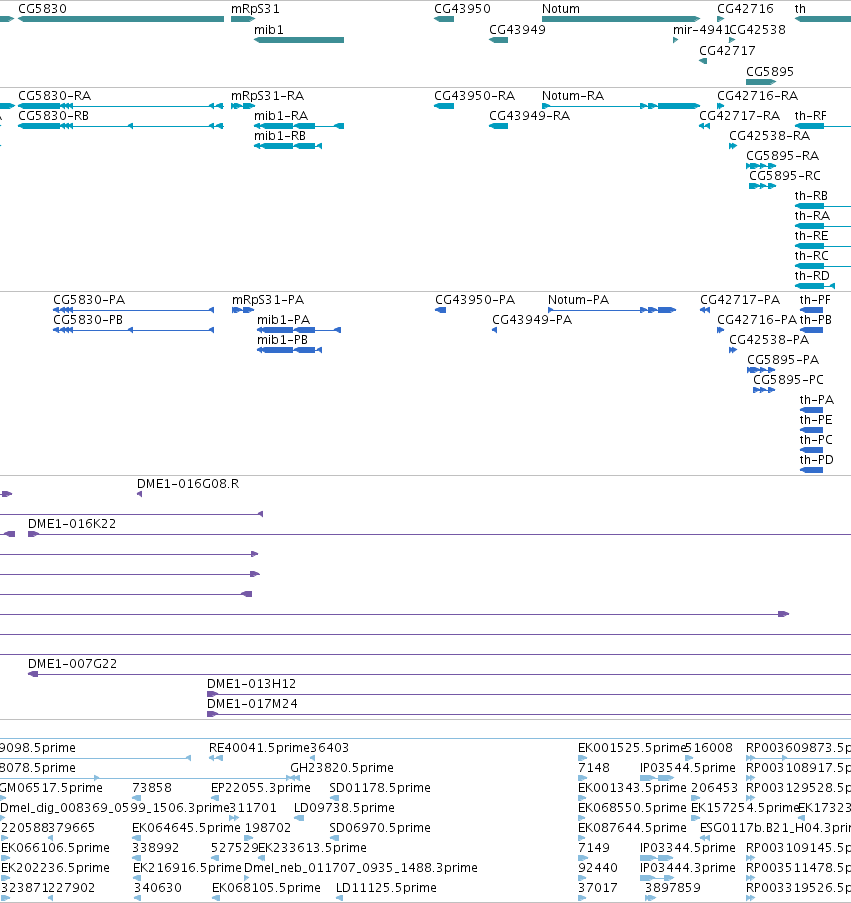Open the EP22055.3prime EST label
Image resolution: width=851 pixels, height=903 pixels.
261,788
